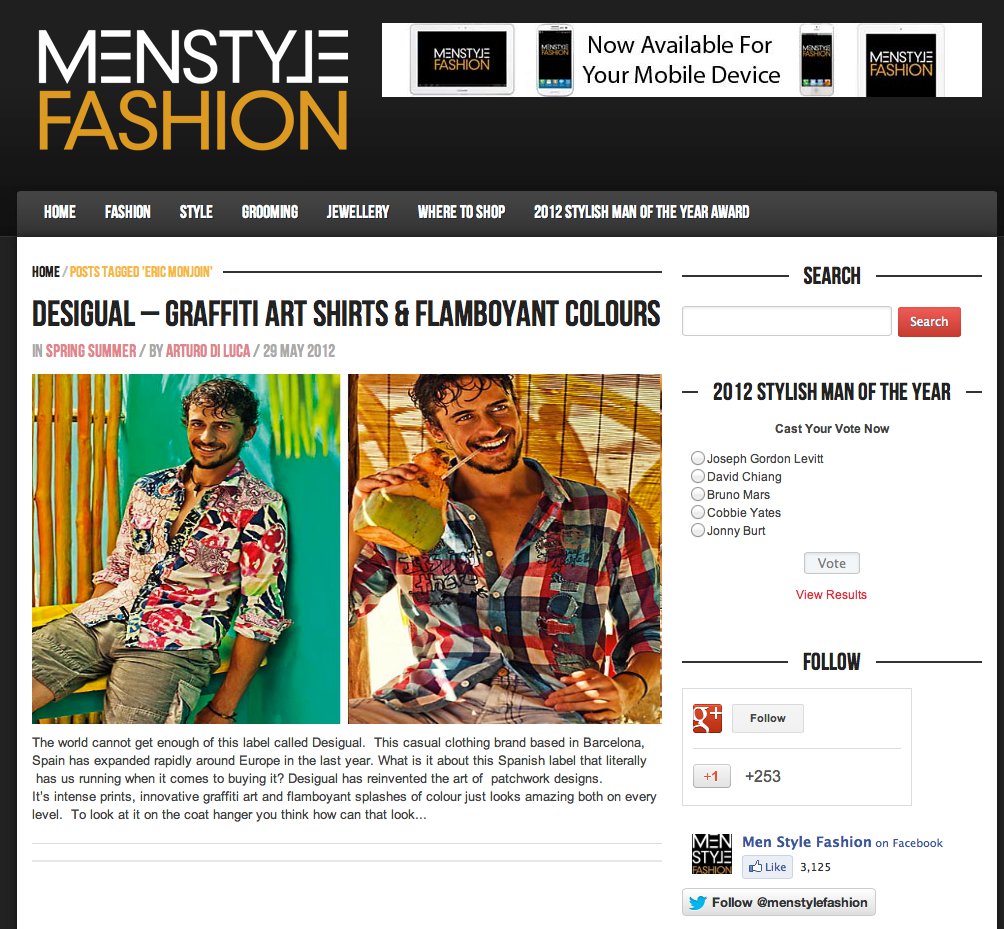The image size is (1004, 929).
Task: Open the Fashion menu in navigation bar
Action: (127, 212)
